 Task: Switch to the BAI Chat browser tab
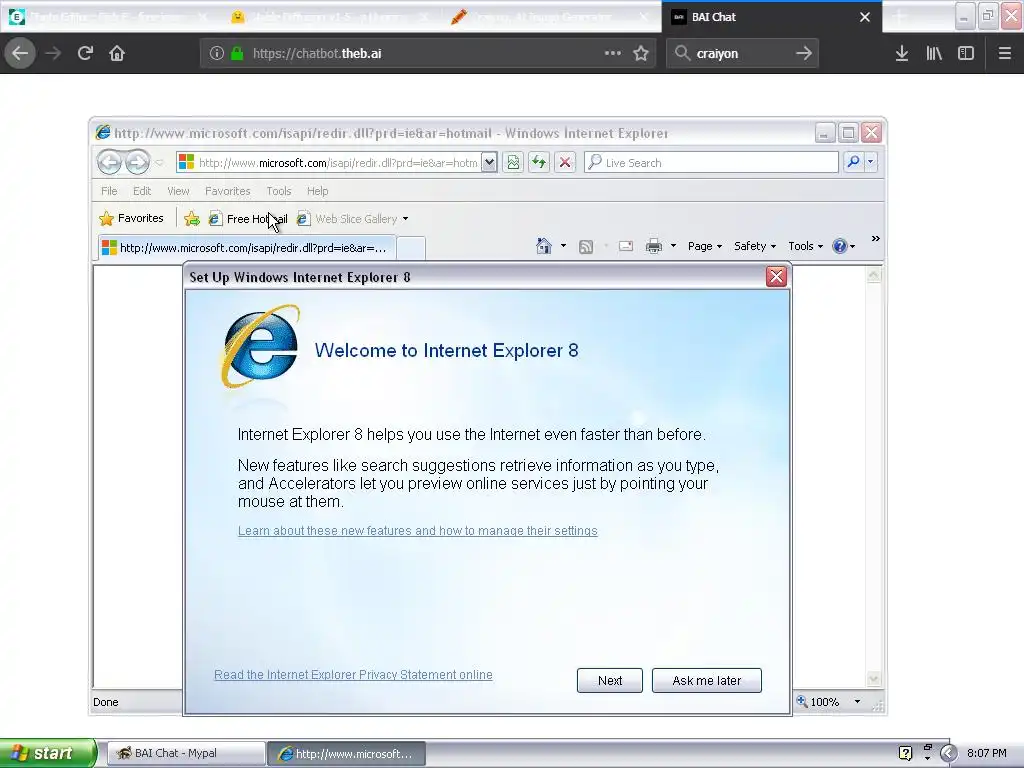[x=771, y=17]
